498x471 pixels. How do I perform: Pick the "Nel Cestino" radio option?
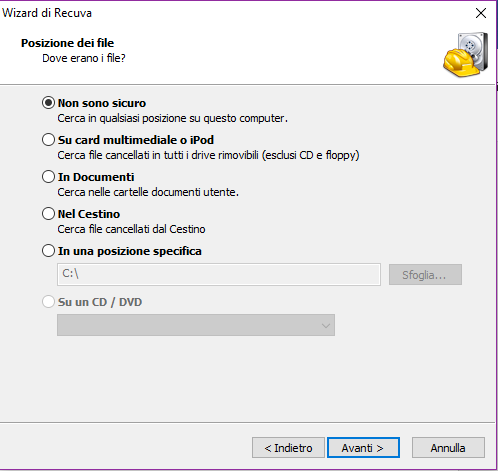(x=48, y=214)
